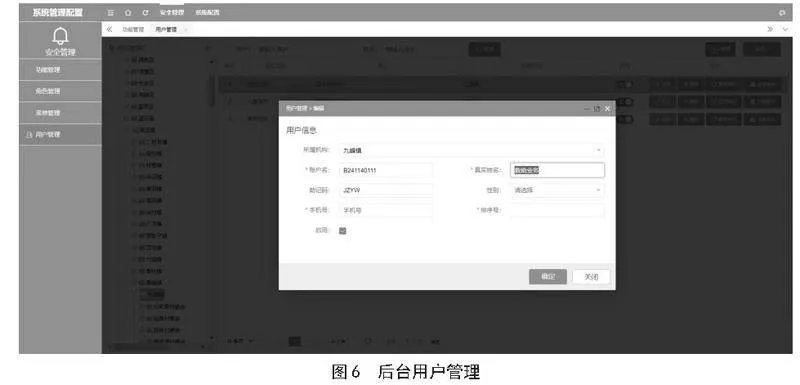Open the 所属机构 dropdown showing 九峰镇
Image resolution: width=800 pixels, height=385 pixels.
coord(472,150)
